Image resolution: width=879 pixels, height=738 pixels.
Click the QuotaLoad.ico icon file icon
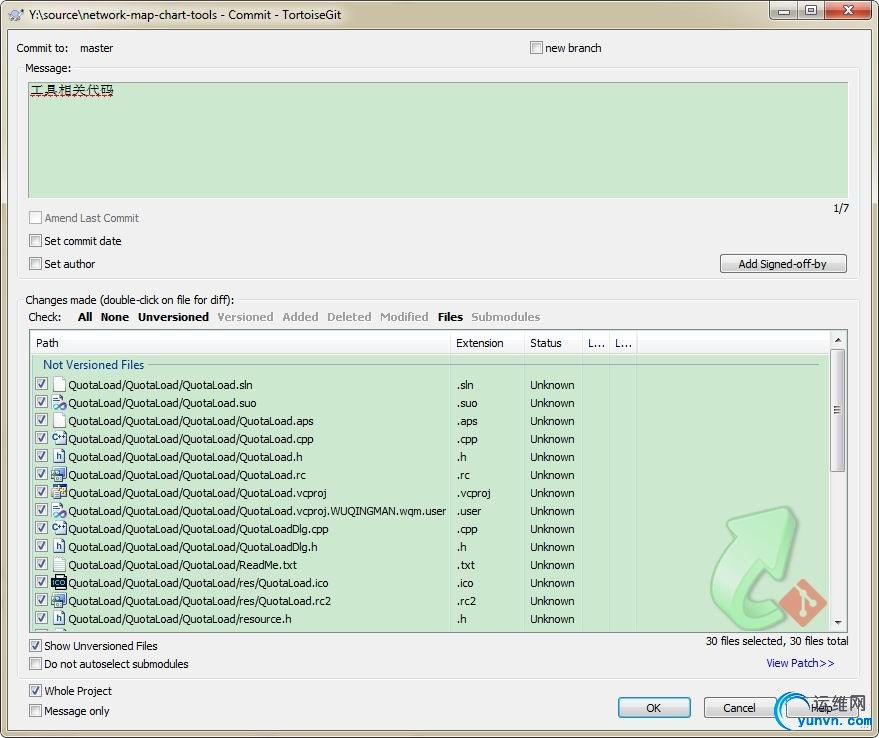point(59,582)
